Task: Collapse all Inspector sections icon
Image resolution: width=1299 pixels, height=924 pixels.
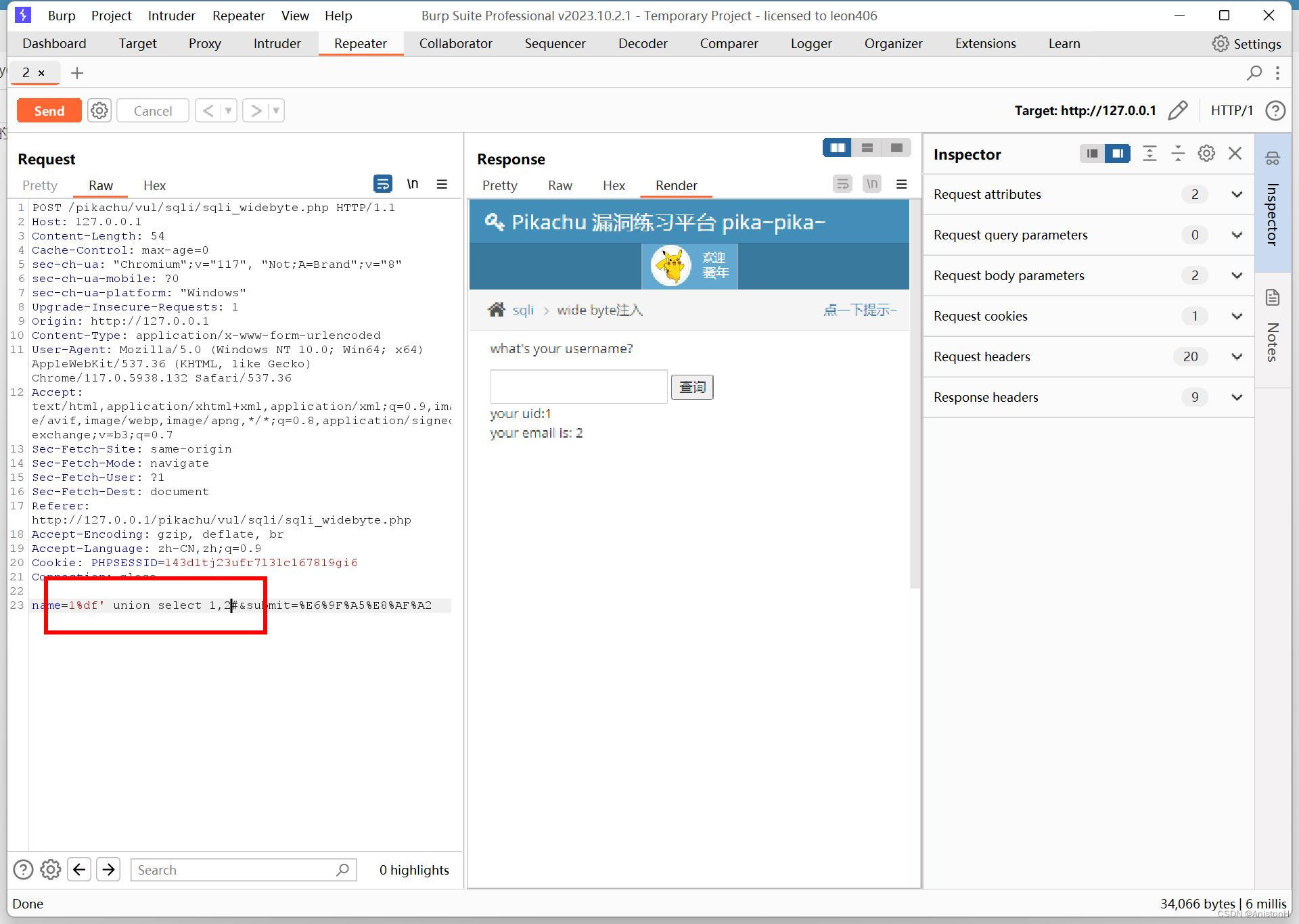Action: point(1178,154)
